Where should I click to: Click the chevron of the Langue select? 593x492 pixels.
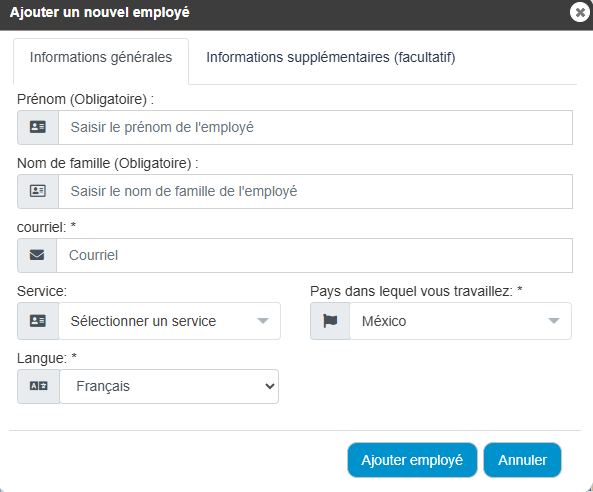coord(270,386)
